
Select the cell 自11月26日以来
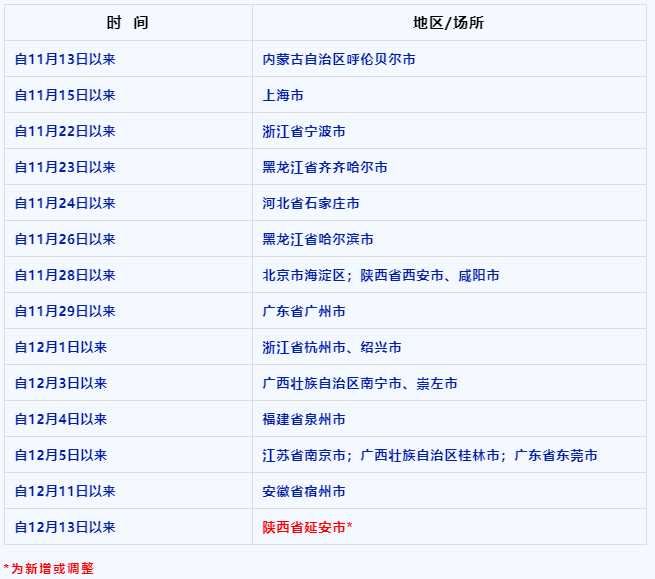click(x=128, y=239)
